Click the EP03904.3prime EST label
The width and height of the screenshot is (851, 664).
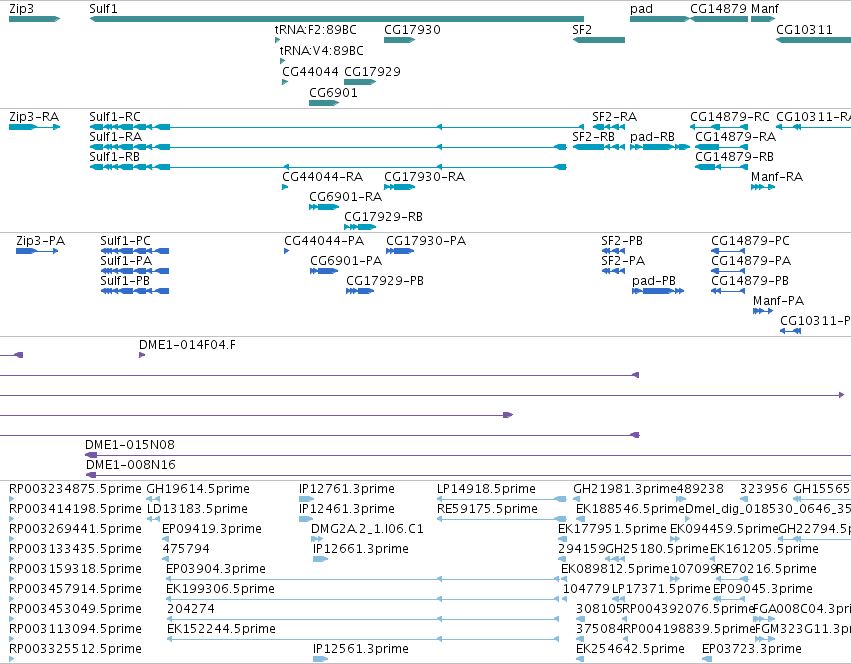[x=216, y=568]
